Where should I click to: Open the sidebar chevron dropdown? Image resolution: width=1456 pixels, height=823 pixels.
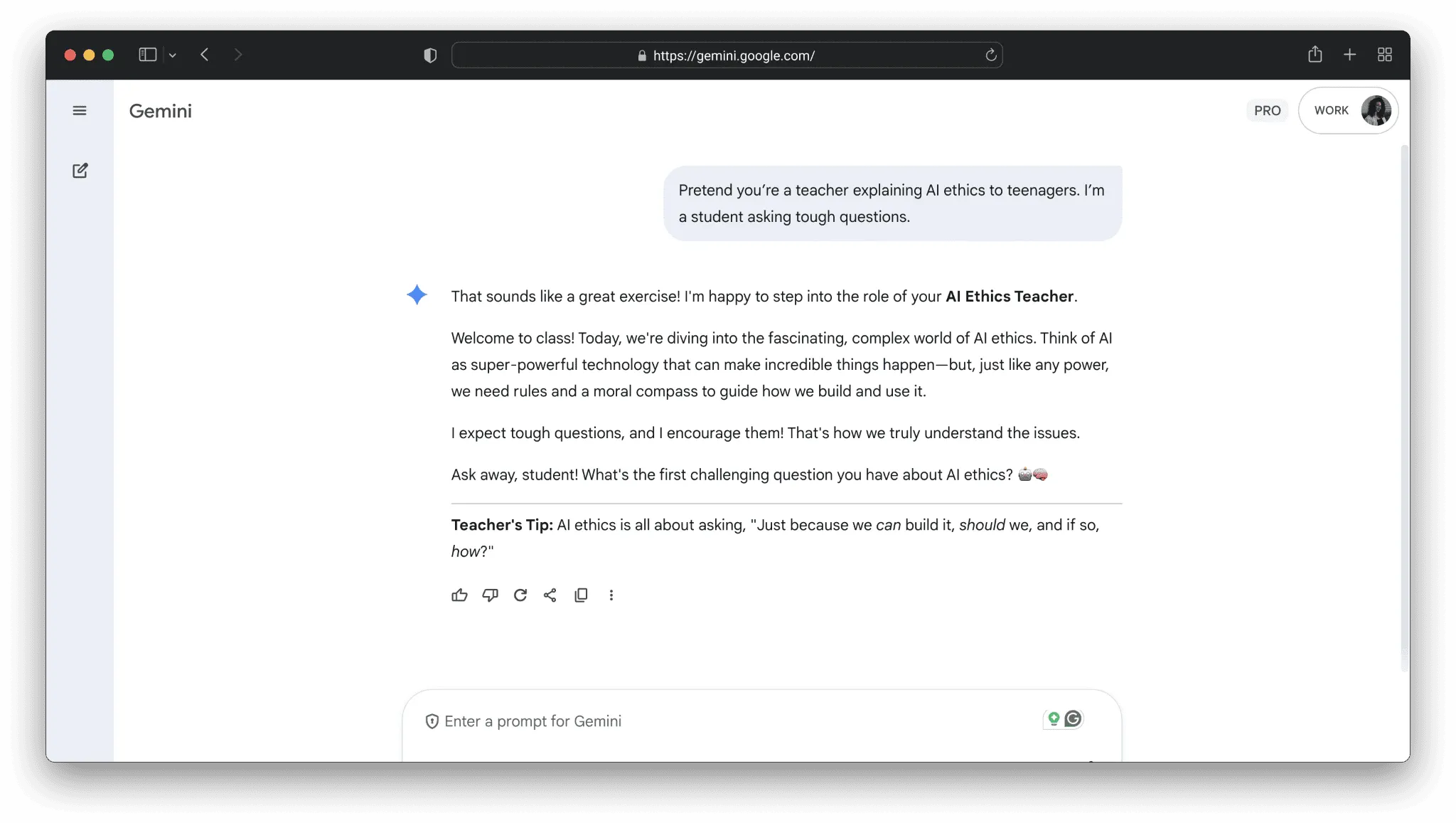tap(172, 55)
